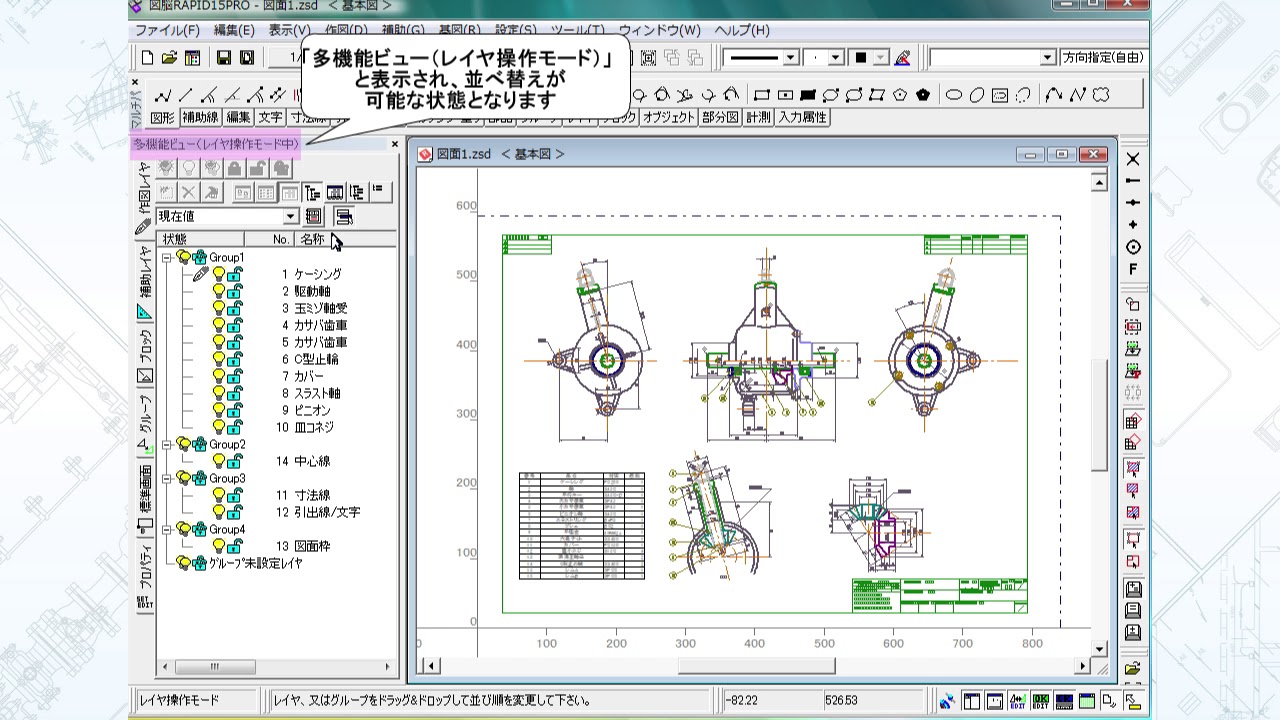Collapse the Group1 tree node
Viewport: 1280px width, 720px height.
[167, 257]
